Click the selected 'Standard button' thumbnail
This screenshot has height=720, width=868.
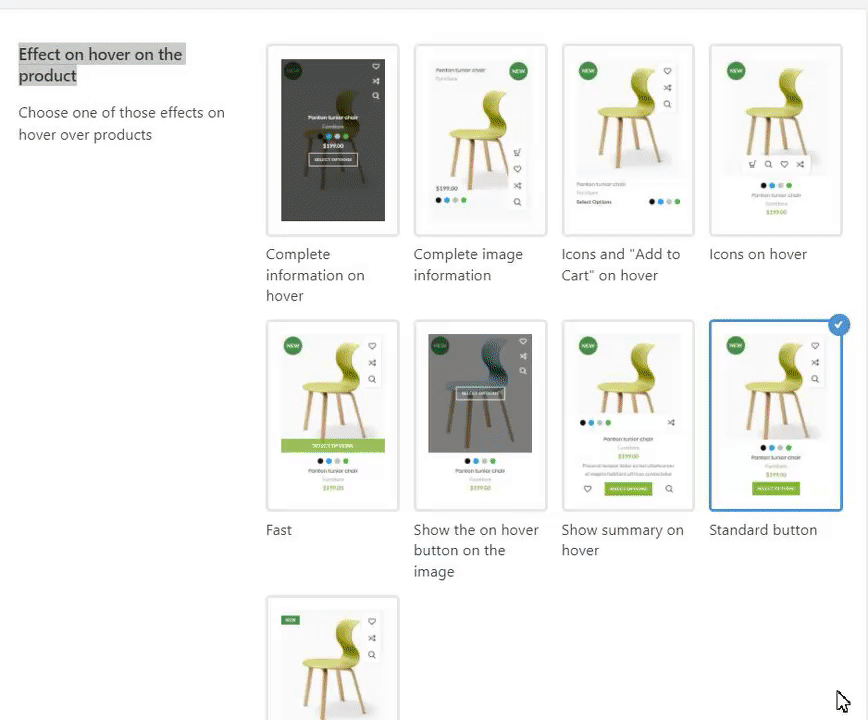tap(776, 415)
